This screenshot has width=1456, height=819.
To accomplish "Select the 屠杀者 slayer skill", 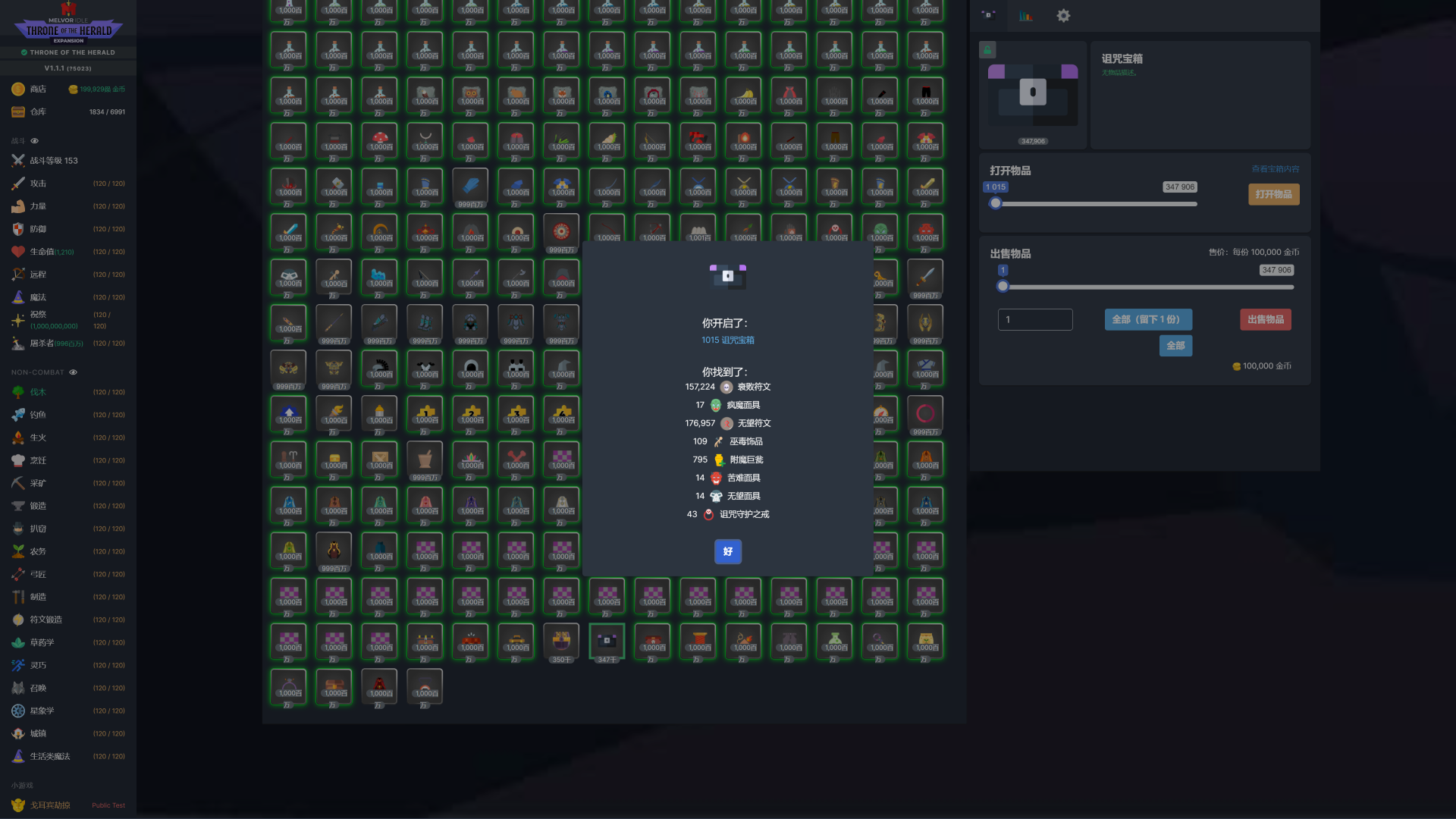I will coord(68,344).
